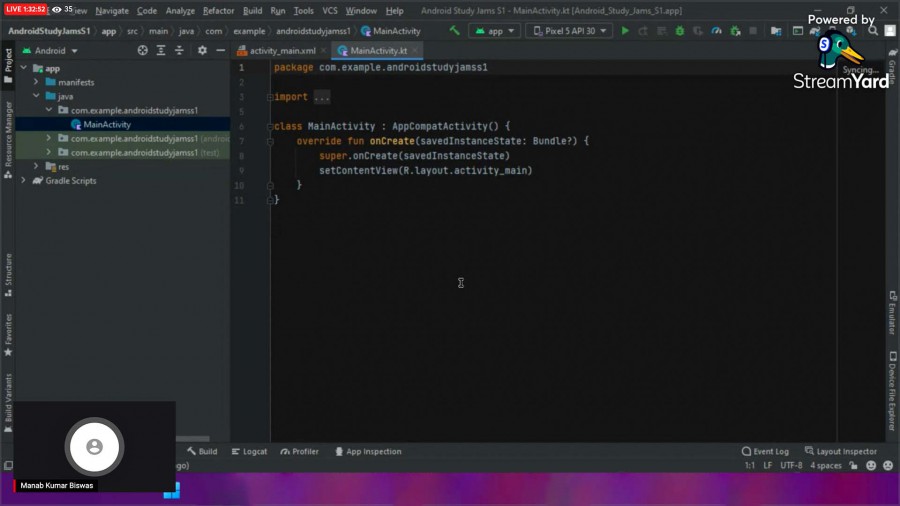Open Project panel gear settings
The height and width of the screenshot is (506, 900).
[202, 50]
